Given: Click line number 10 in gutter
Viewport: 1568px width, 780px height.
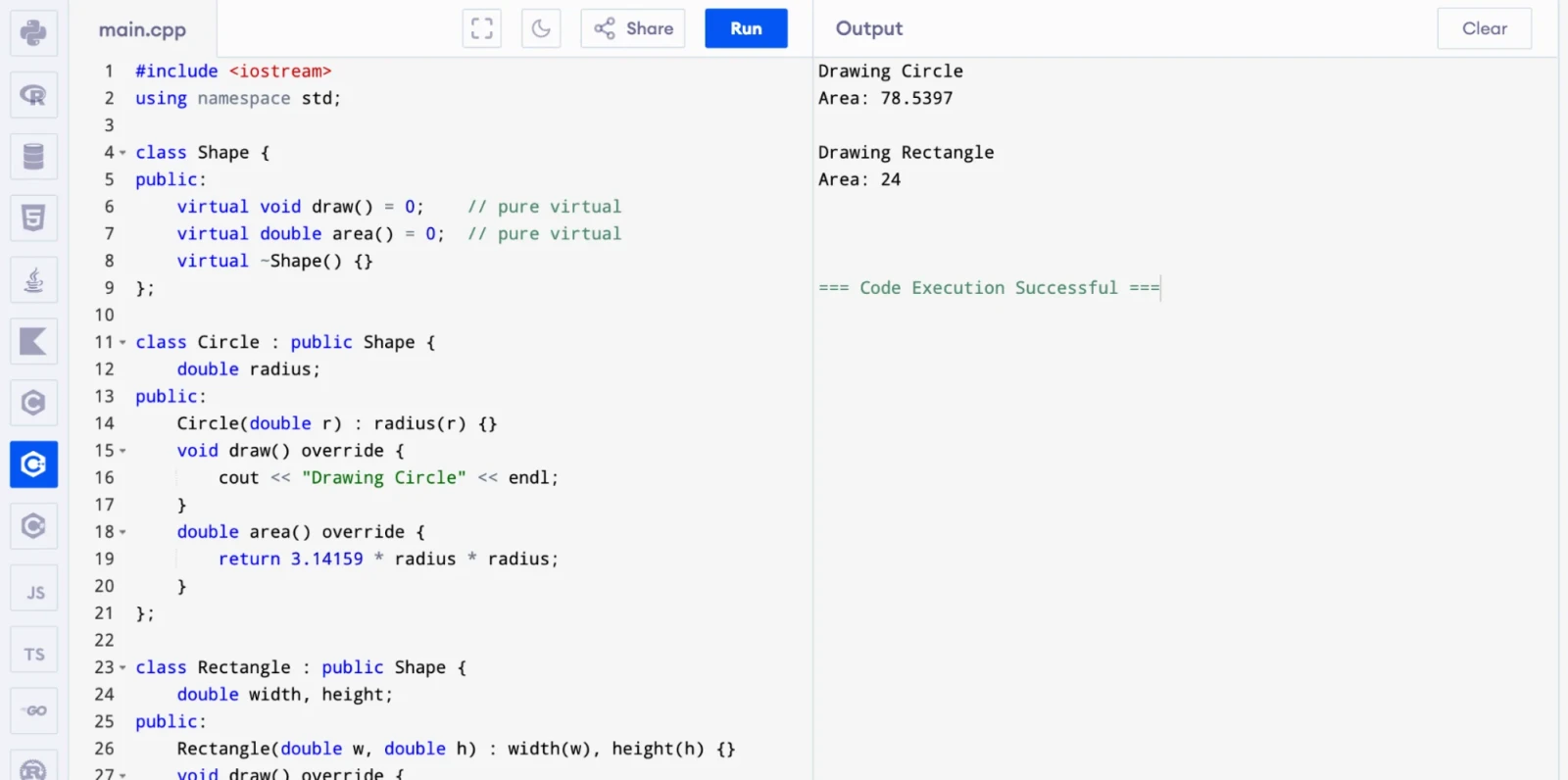Looking at the screenshot, I should coord(104,315).
